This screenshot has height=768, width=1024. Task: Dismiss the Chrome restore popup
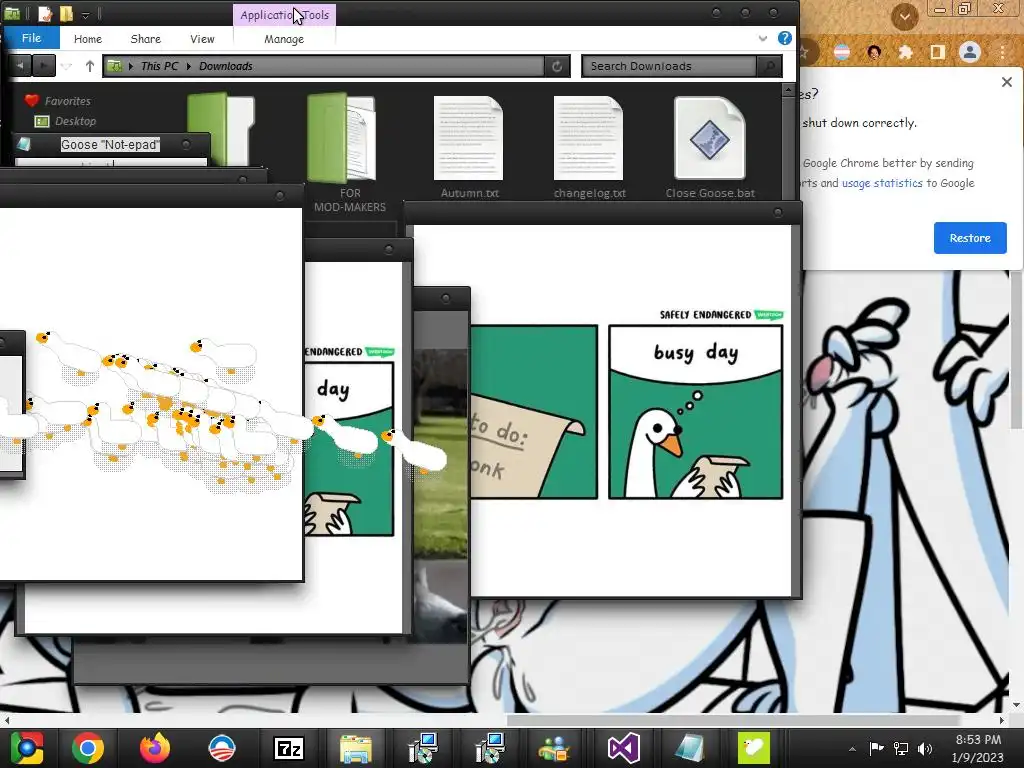click(x=1006, y=82)
